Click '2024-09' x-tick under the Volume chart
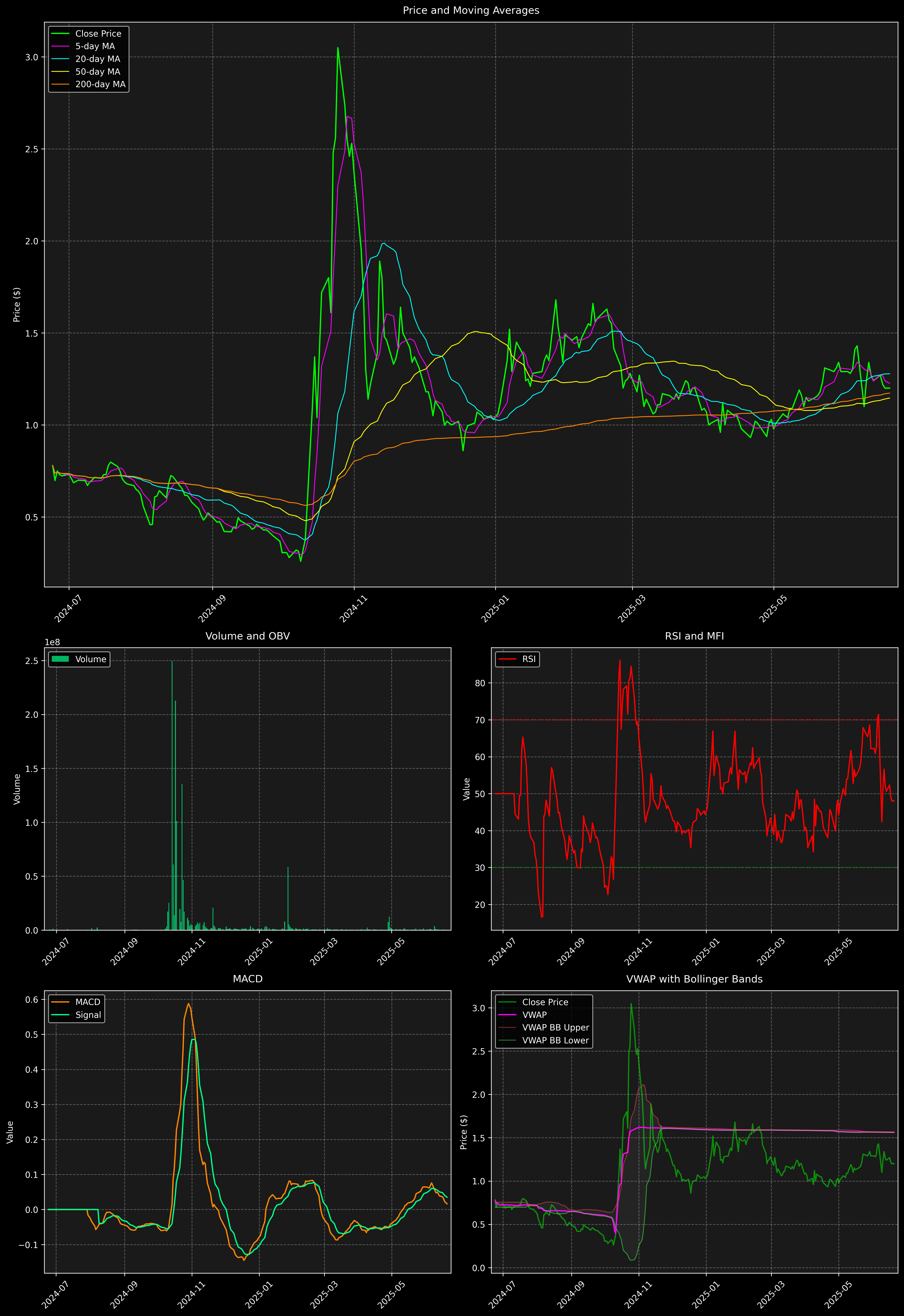The height and width of the screenshot is (1316, 904). (124, 951)
